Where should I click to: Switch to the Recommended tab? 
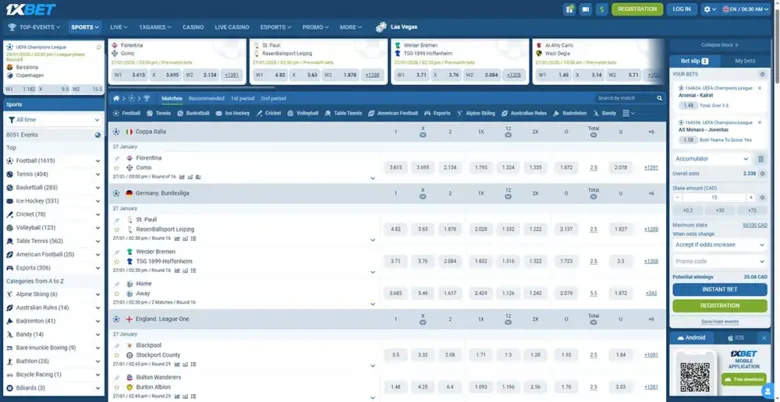point(206,99)
